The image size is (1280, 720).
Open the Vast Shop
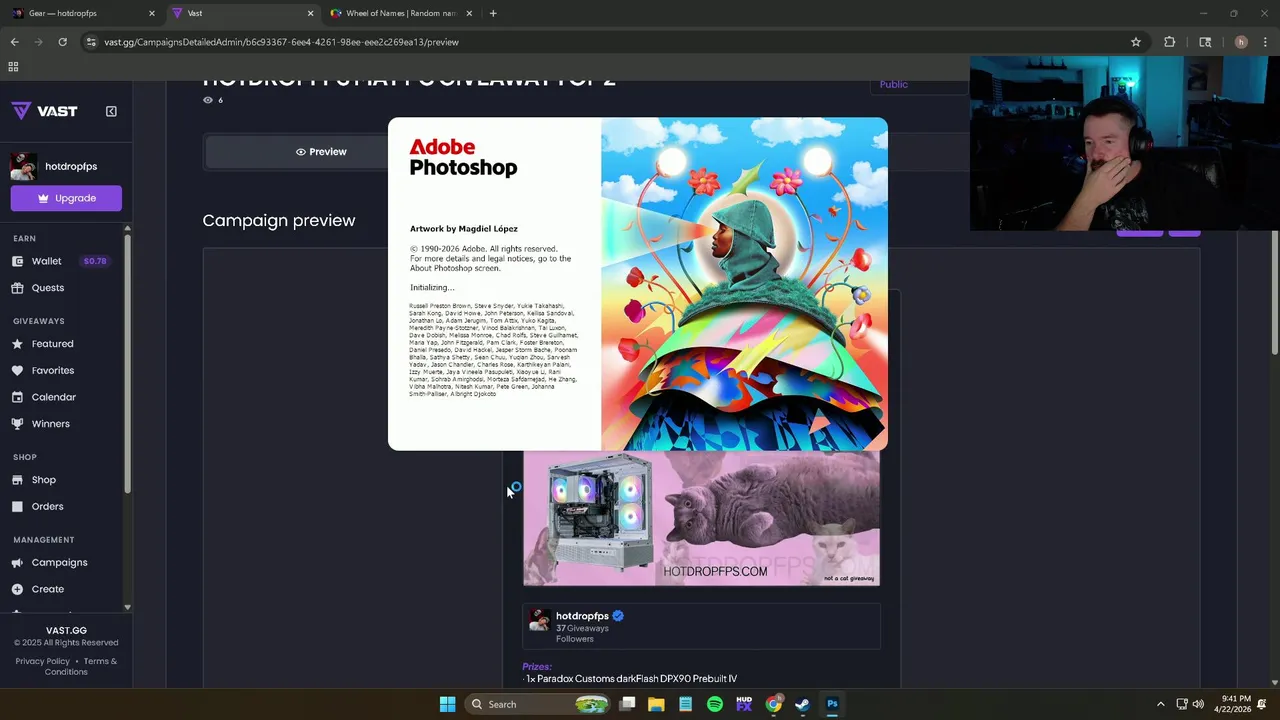[x=43, y=480]
